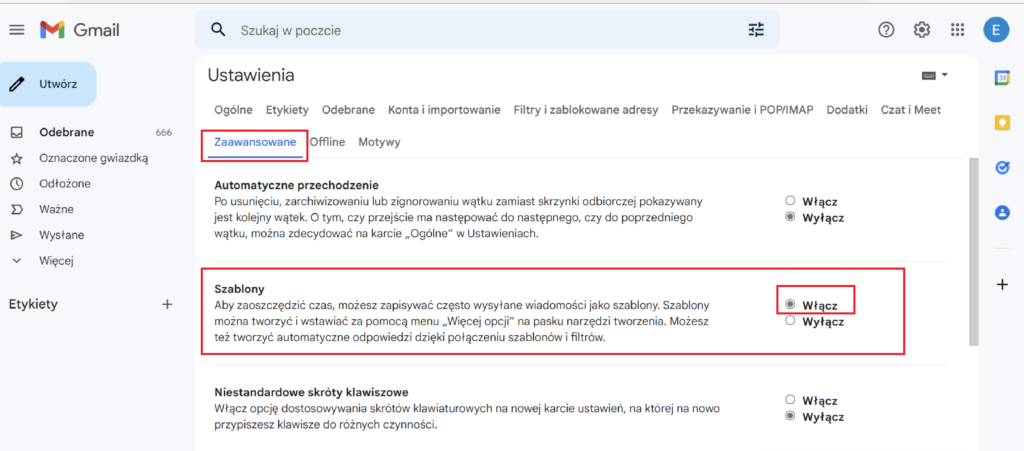The height and width of the screenshot is (451, 1024).
Task: Expand the Więcej sidebar section
Action: click(x=56, y=261)
